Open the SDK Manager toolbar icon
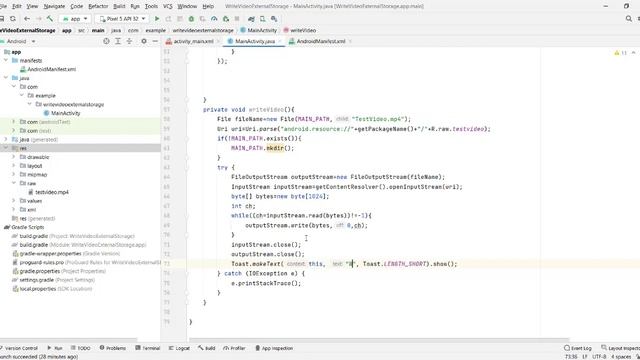This screenshot has height=360, width=640. coord(274,19)
